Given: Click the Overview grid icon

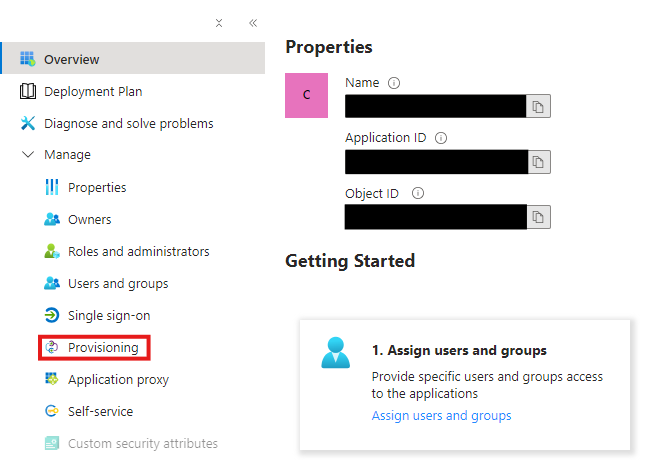Looking at the screenshot, I should 28,59.
